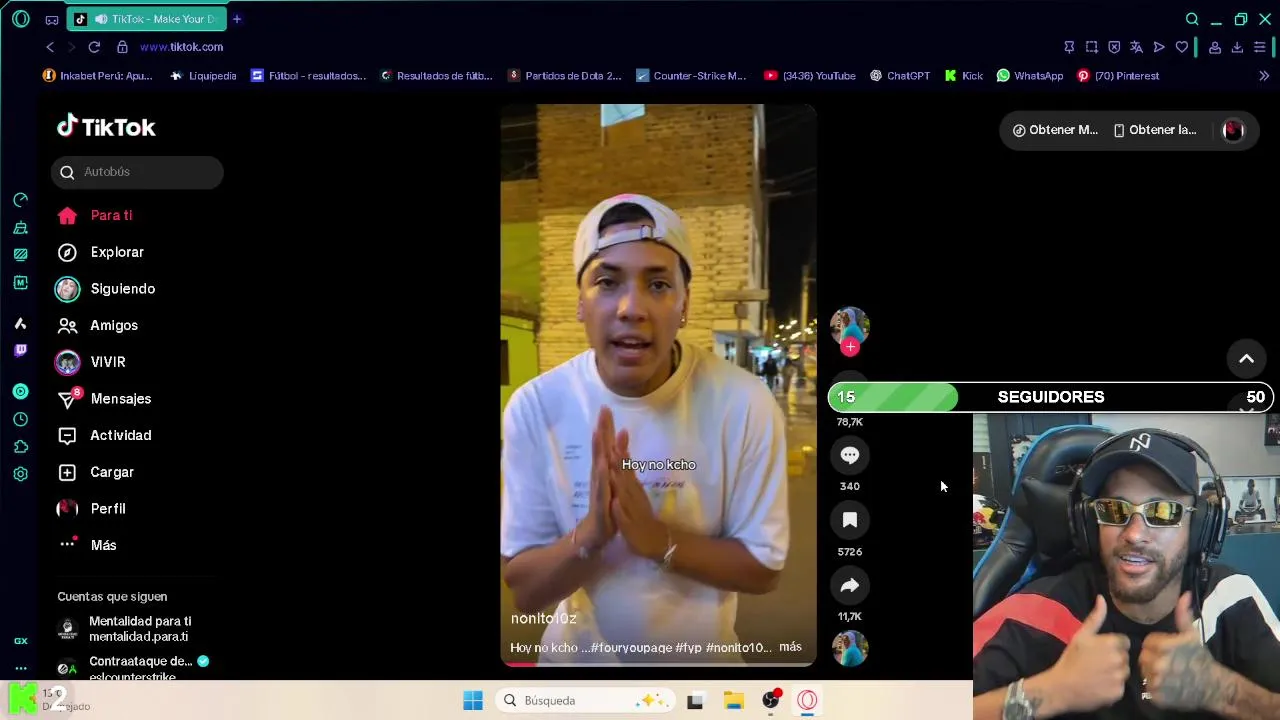The height and width of the screenshot is (720, 1280).
Task: Add page to bookmarks with heart icon
Action: point(1182,47)
